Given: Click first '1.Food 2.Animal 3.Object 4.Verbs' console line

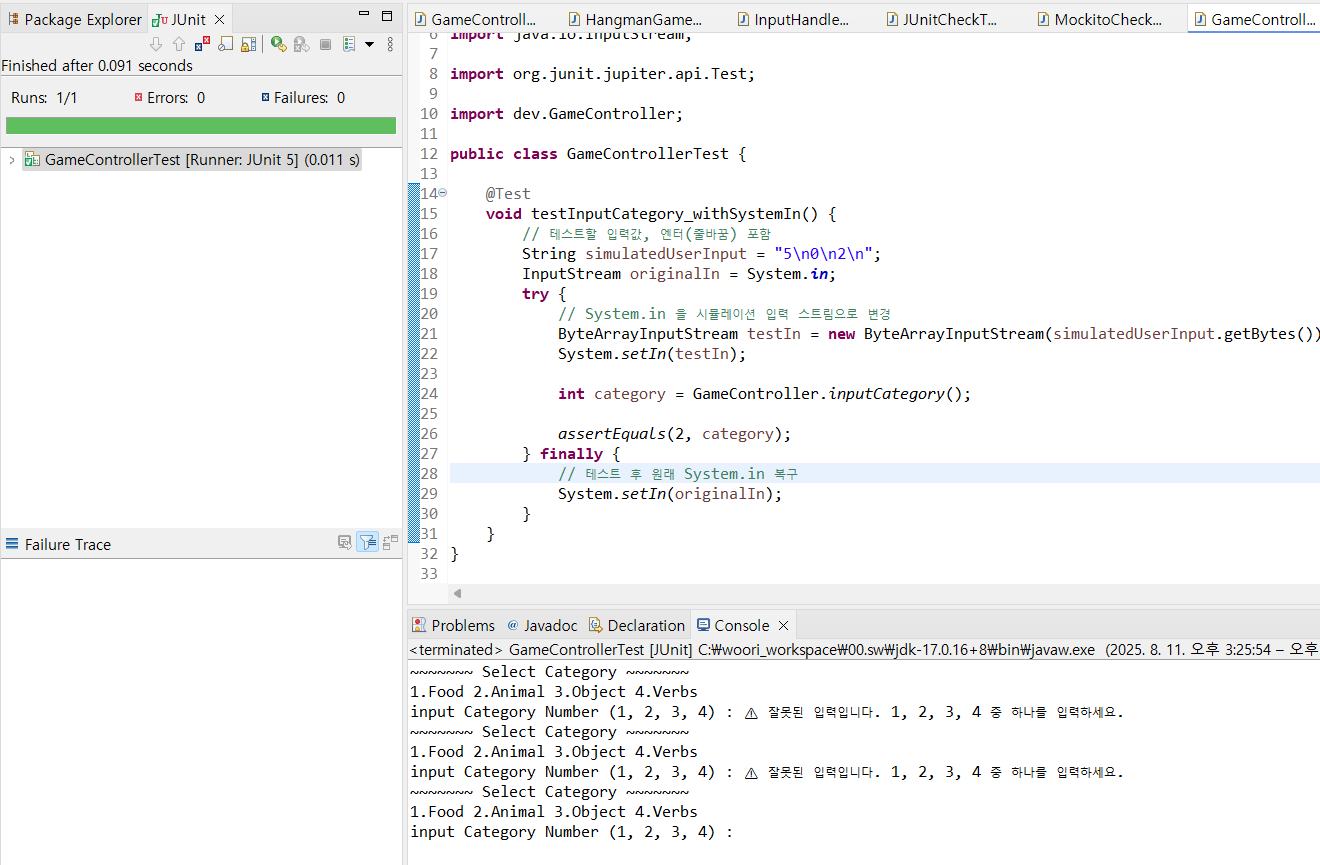Looking at the screenshot, I should point(554,692).
